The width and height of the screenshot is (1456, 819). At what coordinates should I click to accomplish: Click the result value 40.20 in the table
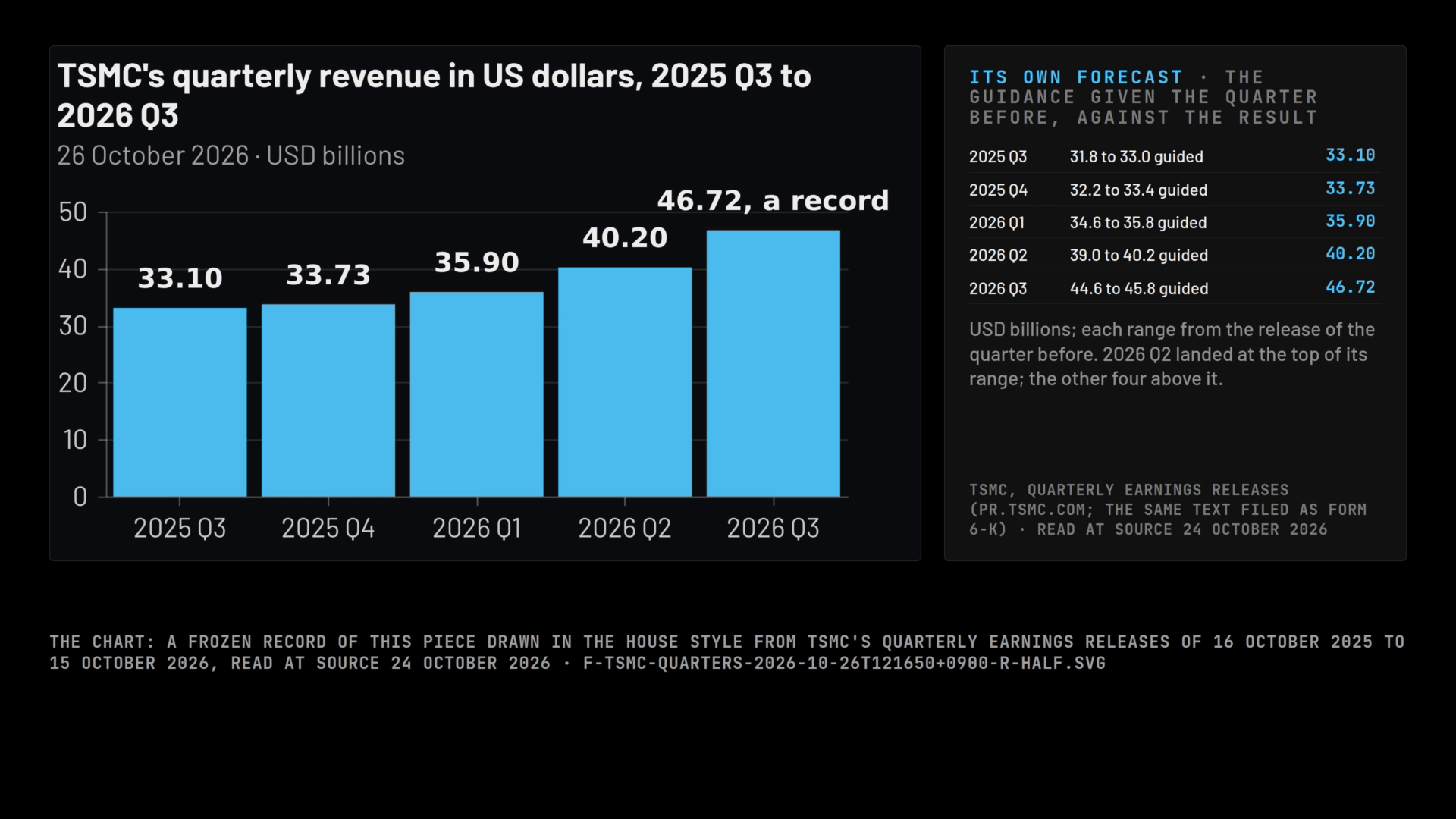click(x=1351, y=254)
